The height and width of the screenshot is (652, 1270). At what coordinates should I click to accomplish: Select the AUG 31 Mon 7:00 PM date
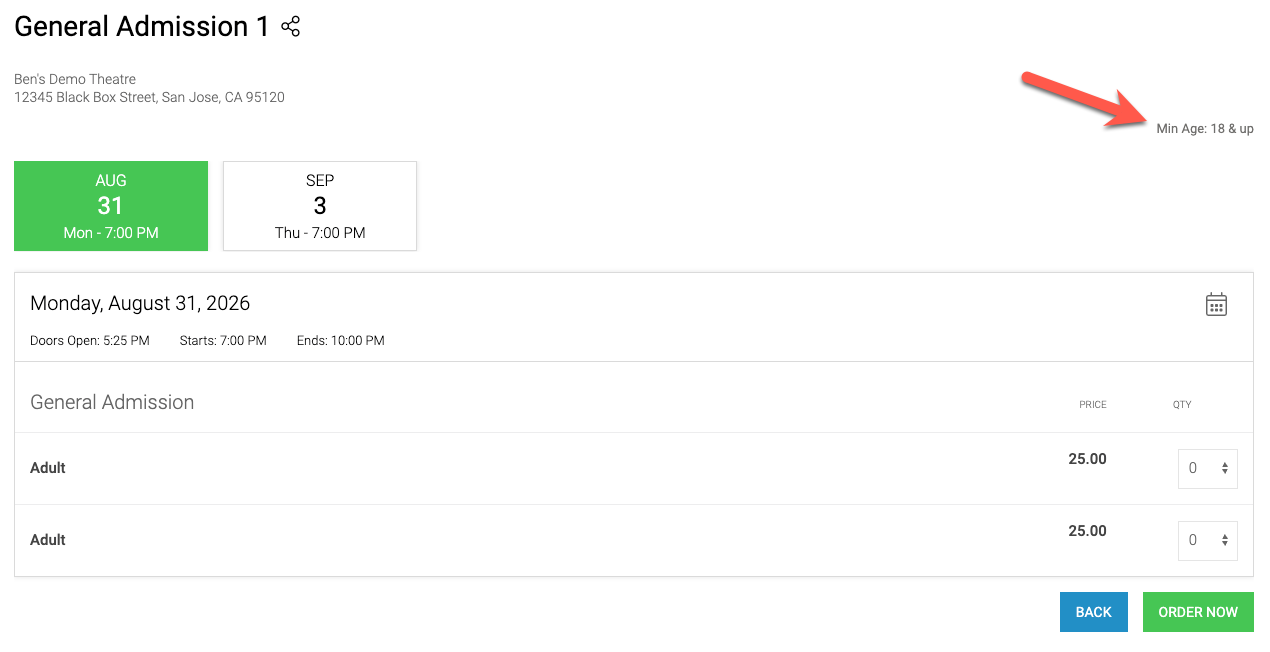(111, 206)
